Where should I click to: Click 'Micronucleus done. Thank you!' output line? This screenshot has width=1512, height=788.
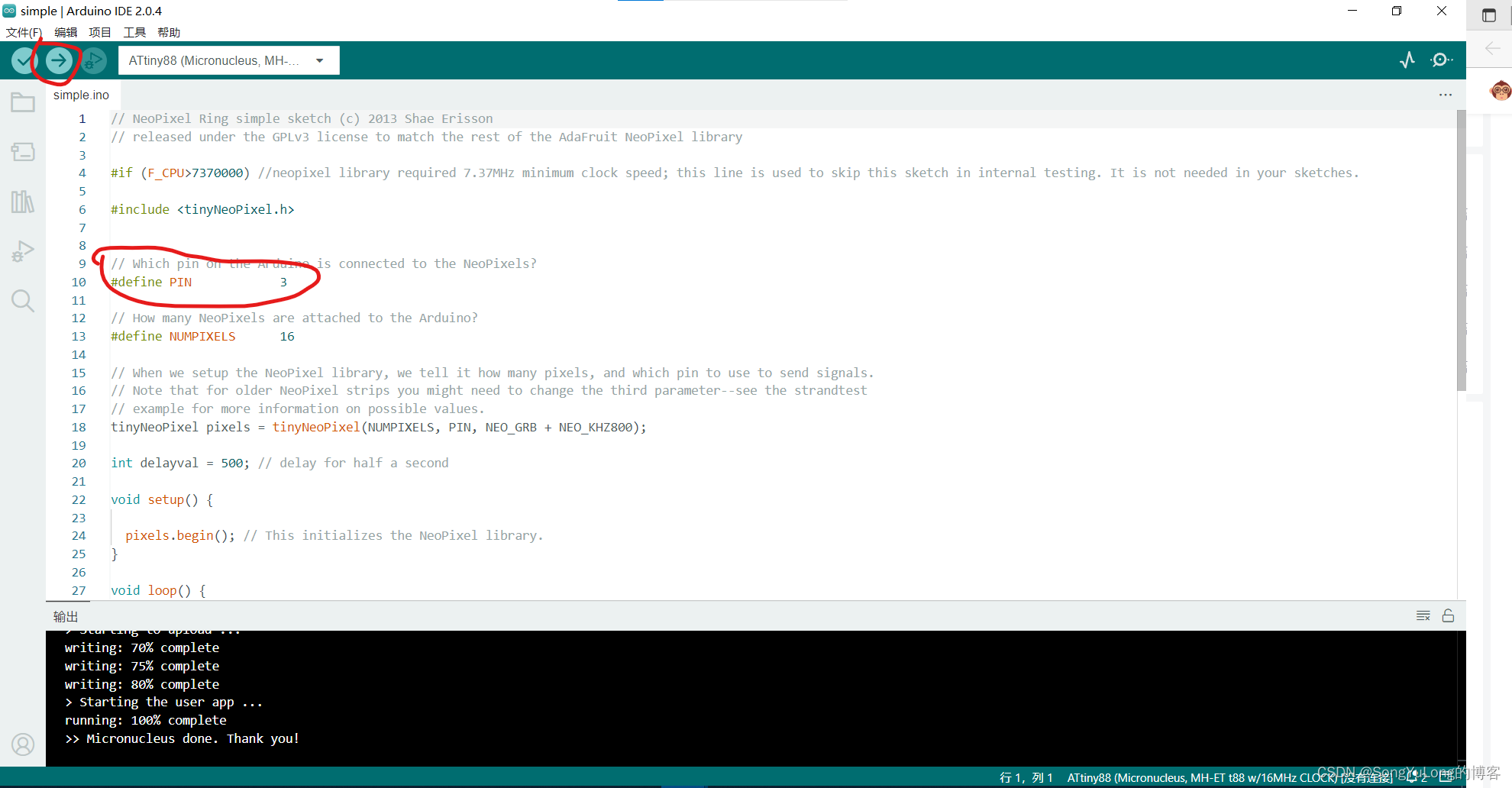(x=182, y=738)
